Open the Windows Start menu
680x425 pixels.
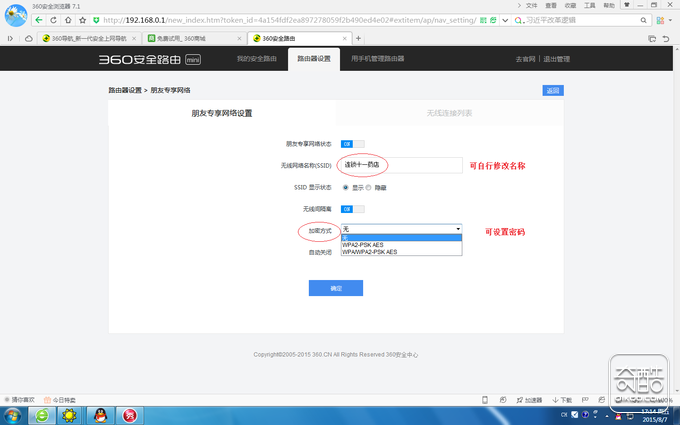point(12,416)
